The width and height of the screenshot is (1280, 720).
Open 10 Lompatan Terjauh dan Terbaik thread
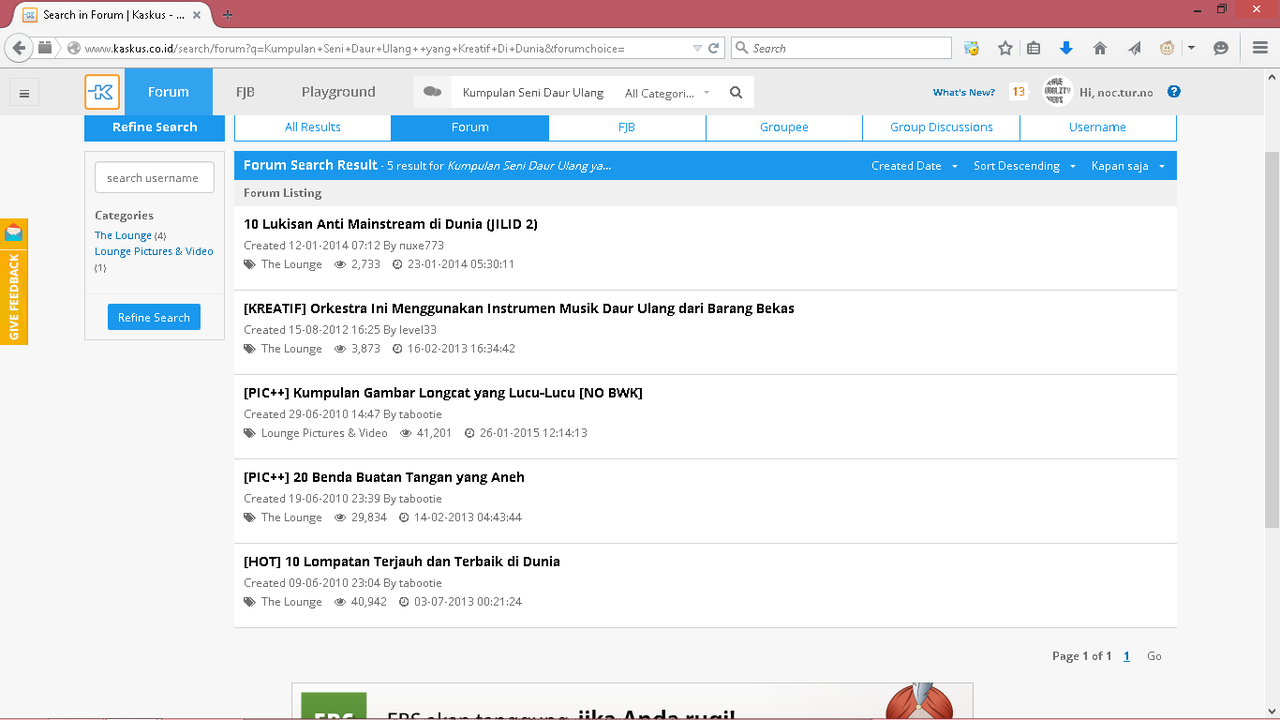402,562
